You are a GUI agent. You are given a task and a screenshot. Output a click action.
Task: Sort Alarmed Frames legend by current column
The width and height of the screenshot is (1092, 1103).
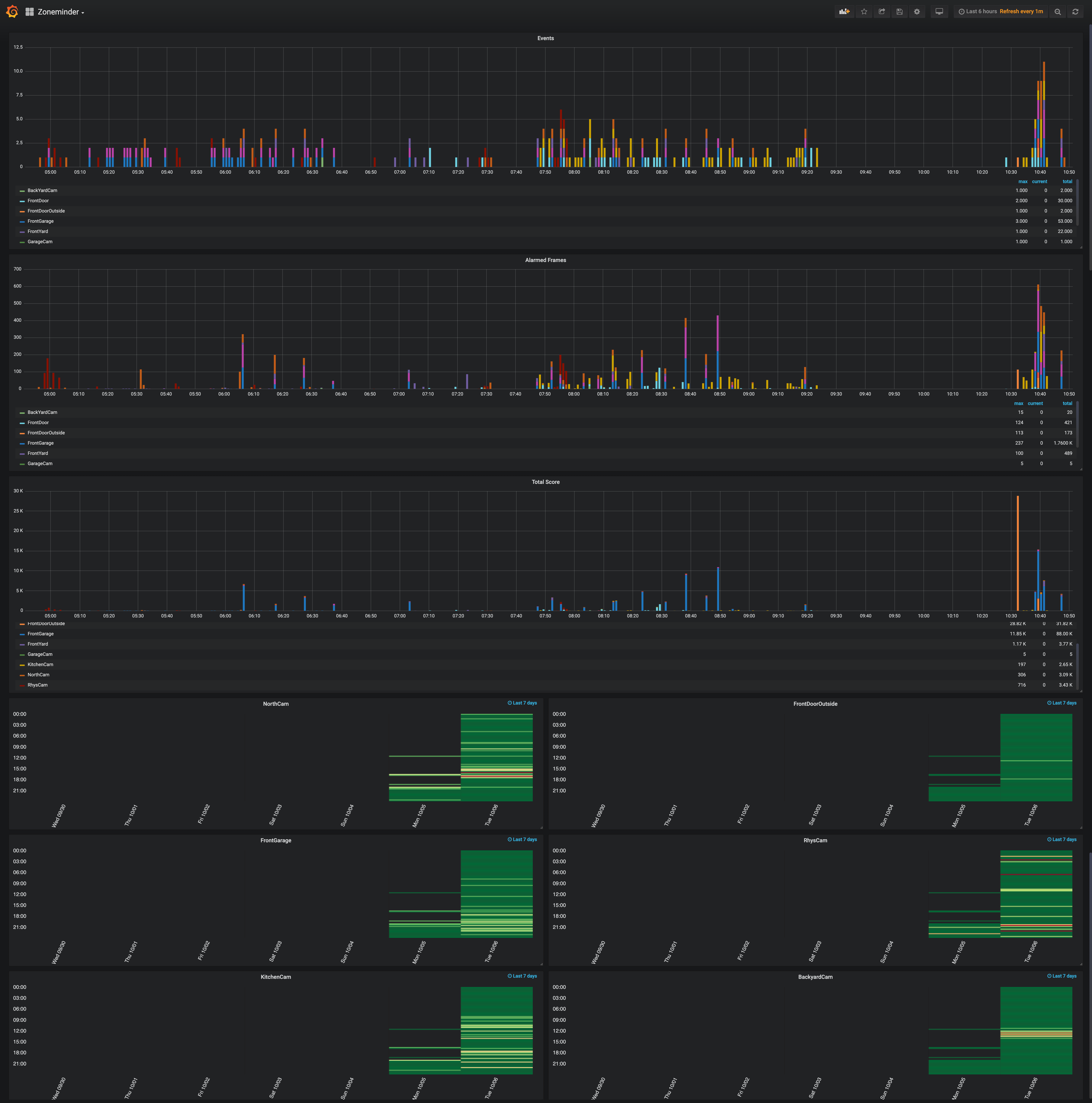[1035, 404]
